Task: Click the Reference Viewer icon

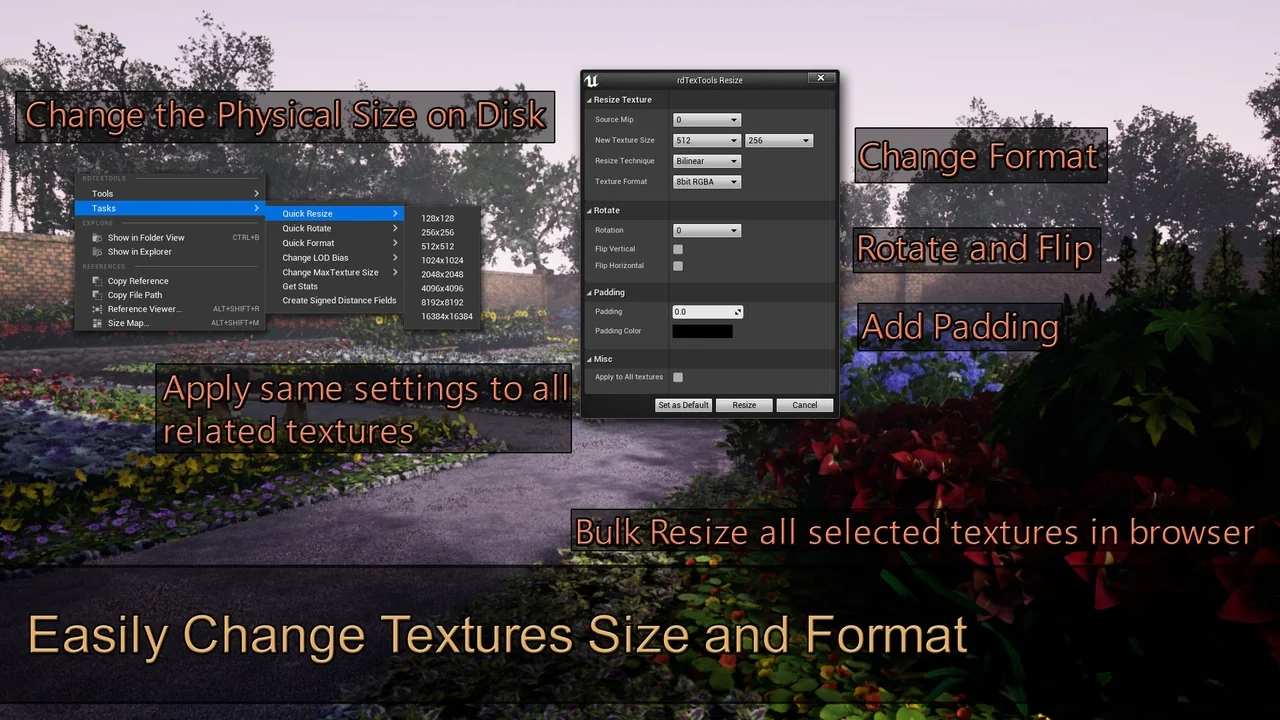Action: (x=97, y=309)
